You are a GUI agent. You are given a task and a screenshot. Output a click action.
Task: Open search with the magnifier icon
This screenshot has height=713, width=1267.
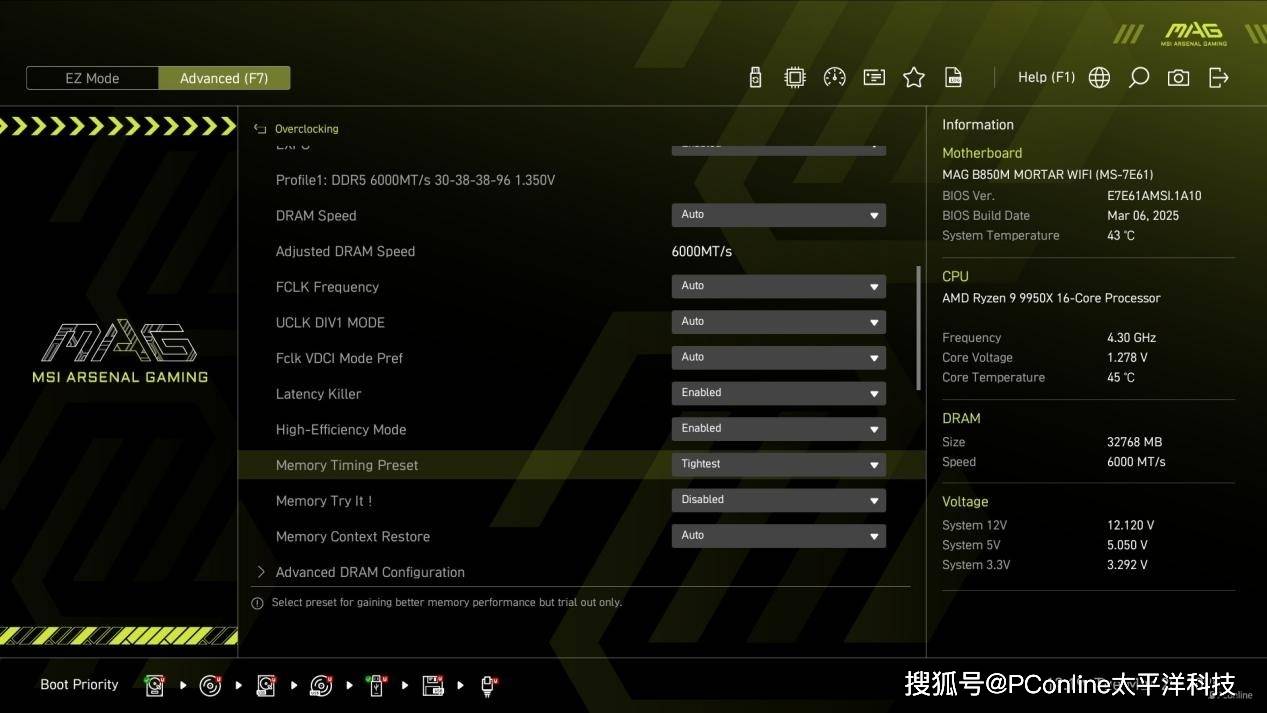pos(1139,77)
